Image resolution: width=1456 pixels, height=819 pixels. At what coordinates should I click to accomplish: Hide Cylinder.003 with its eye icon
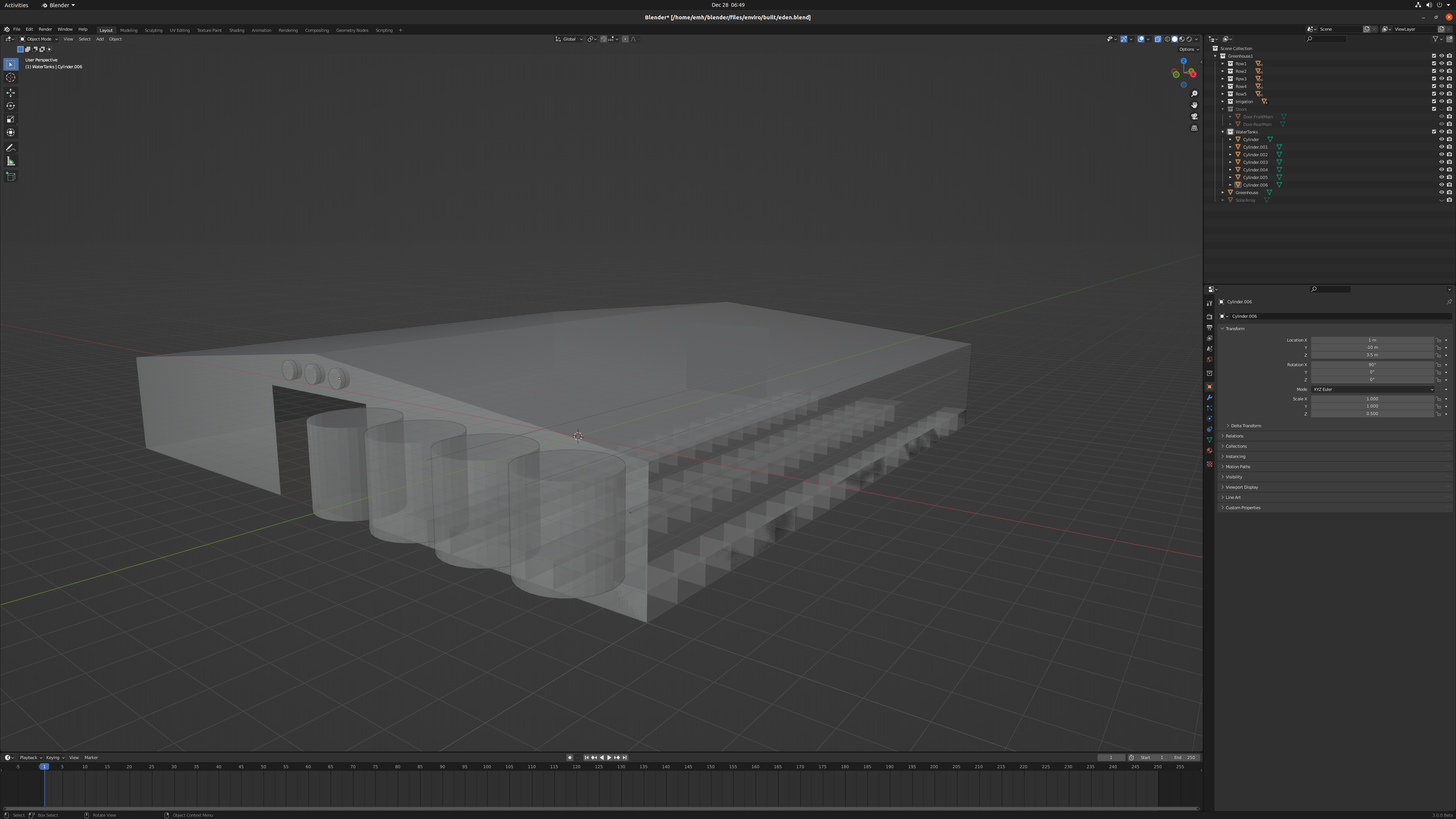(x=1442, y=162)
